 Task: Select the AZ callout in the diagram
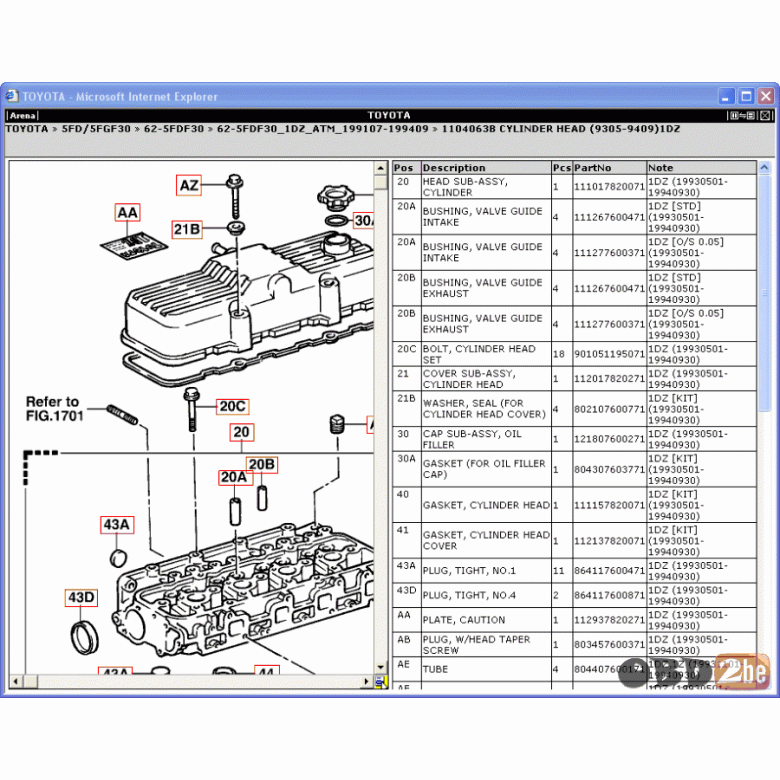click(189, 185)
